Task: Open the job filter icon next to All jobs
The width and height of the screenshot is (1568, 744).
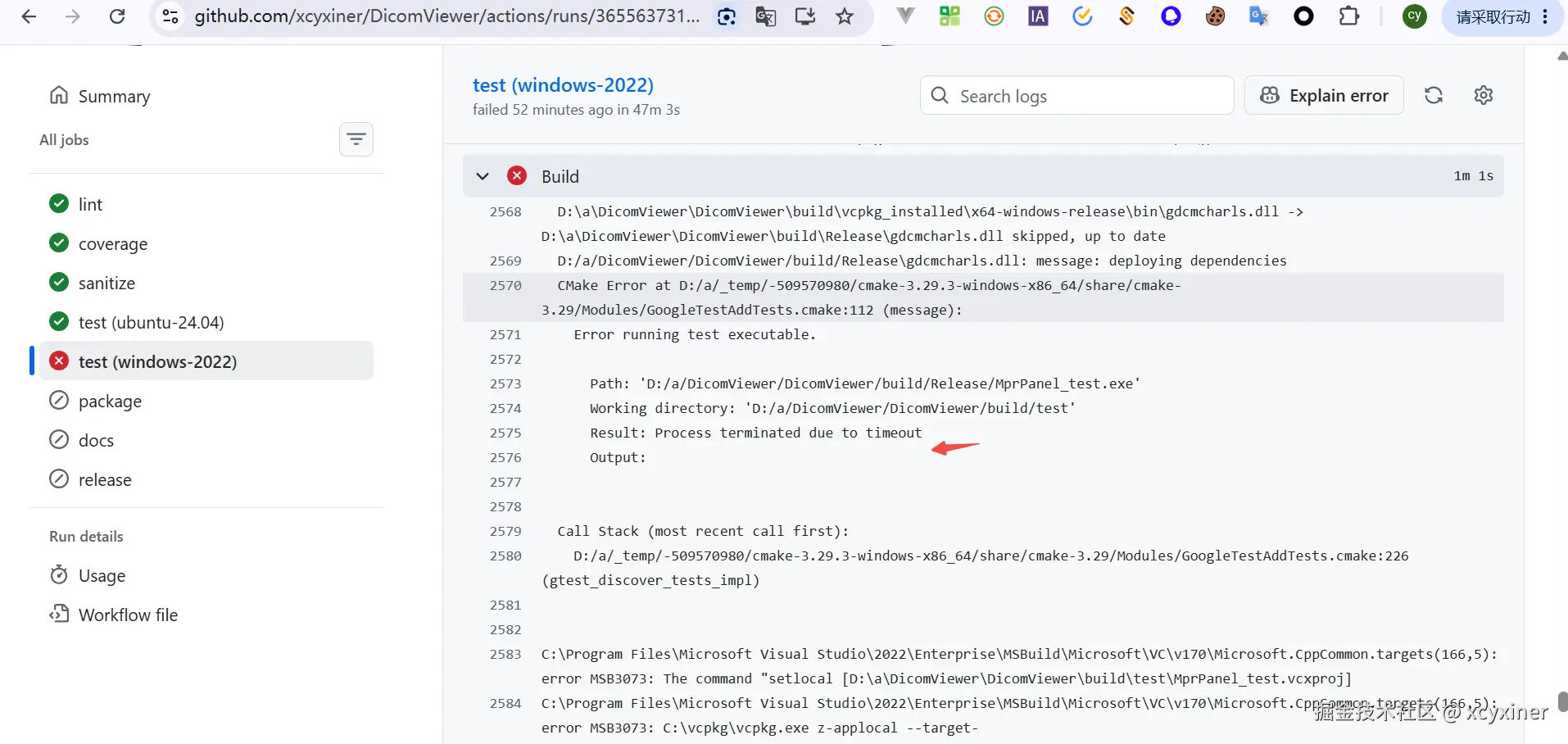Action: [x=356, y=139]
